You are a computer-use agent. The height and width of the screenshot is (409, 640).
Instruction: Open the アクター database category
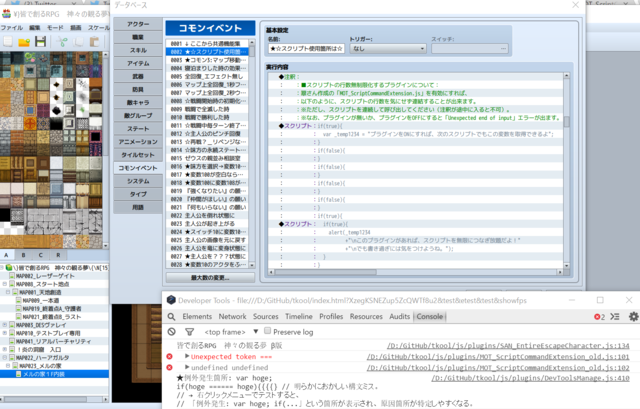(x=138, y=24)
